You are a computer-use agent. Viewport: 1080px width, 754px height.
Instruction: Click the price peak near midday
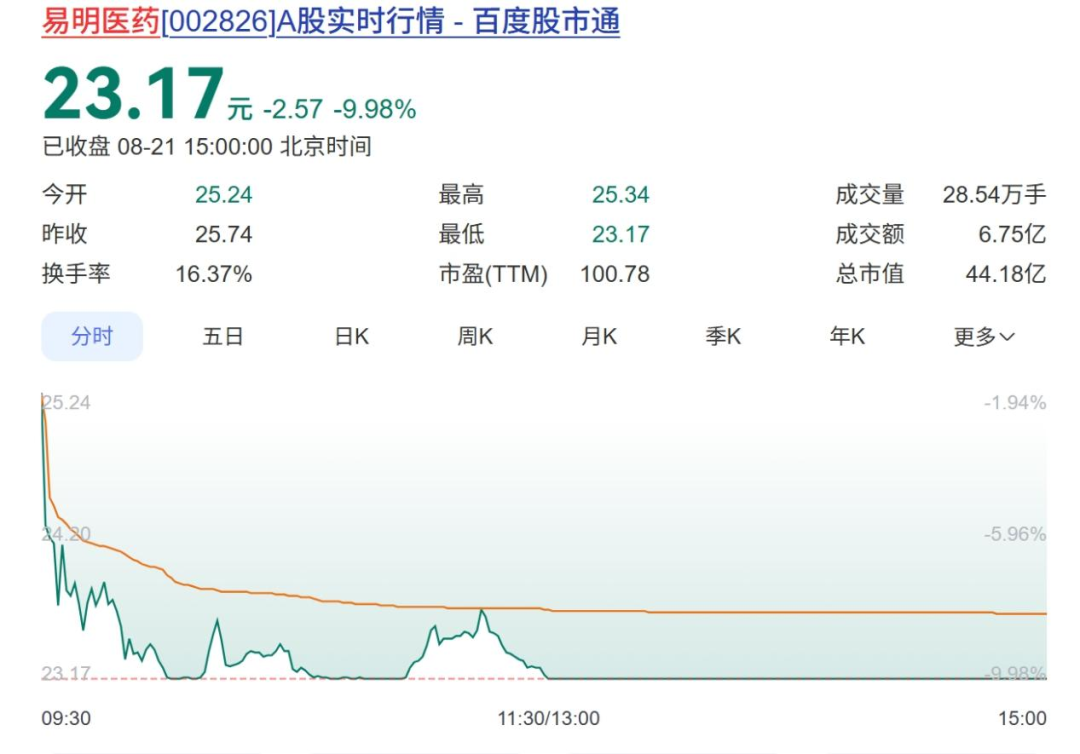(x=482, y=611)
